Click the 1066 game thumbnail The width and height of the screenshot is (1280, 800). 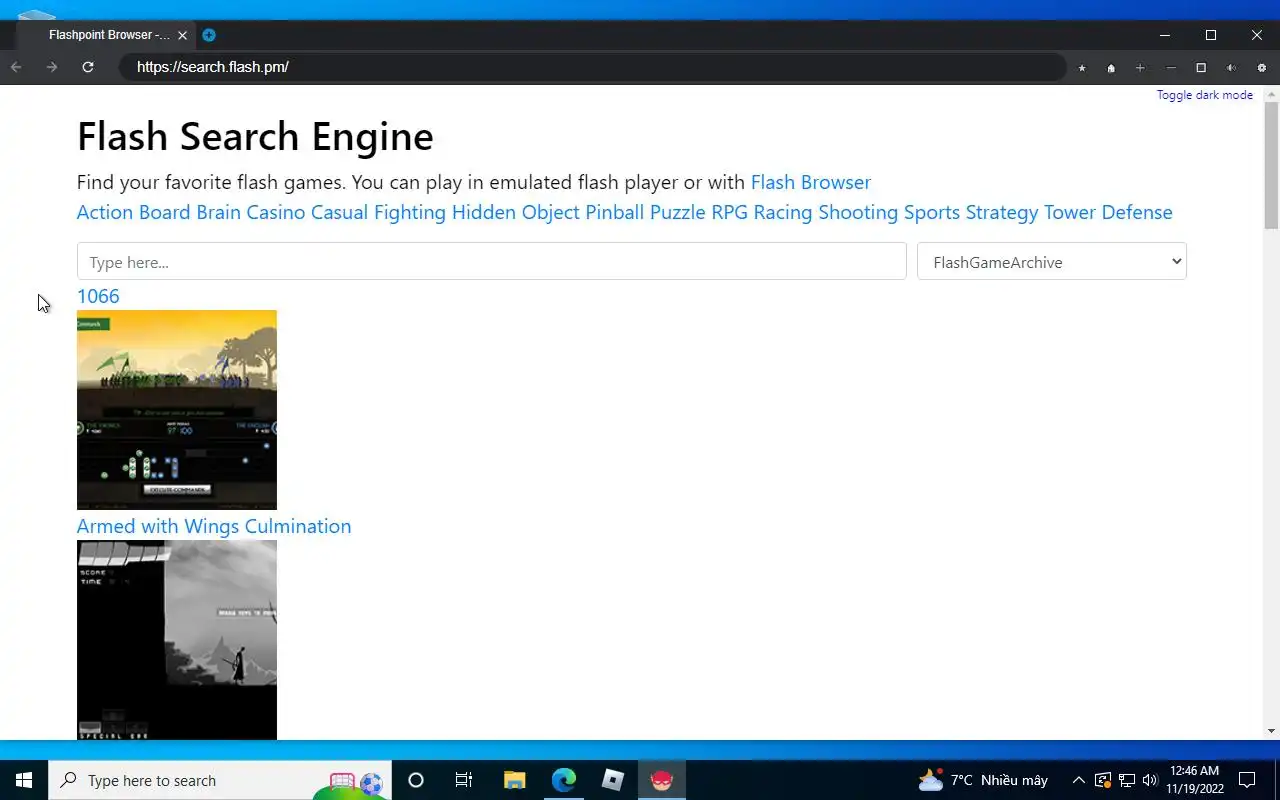(177, 410)
